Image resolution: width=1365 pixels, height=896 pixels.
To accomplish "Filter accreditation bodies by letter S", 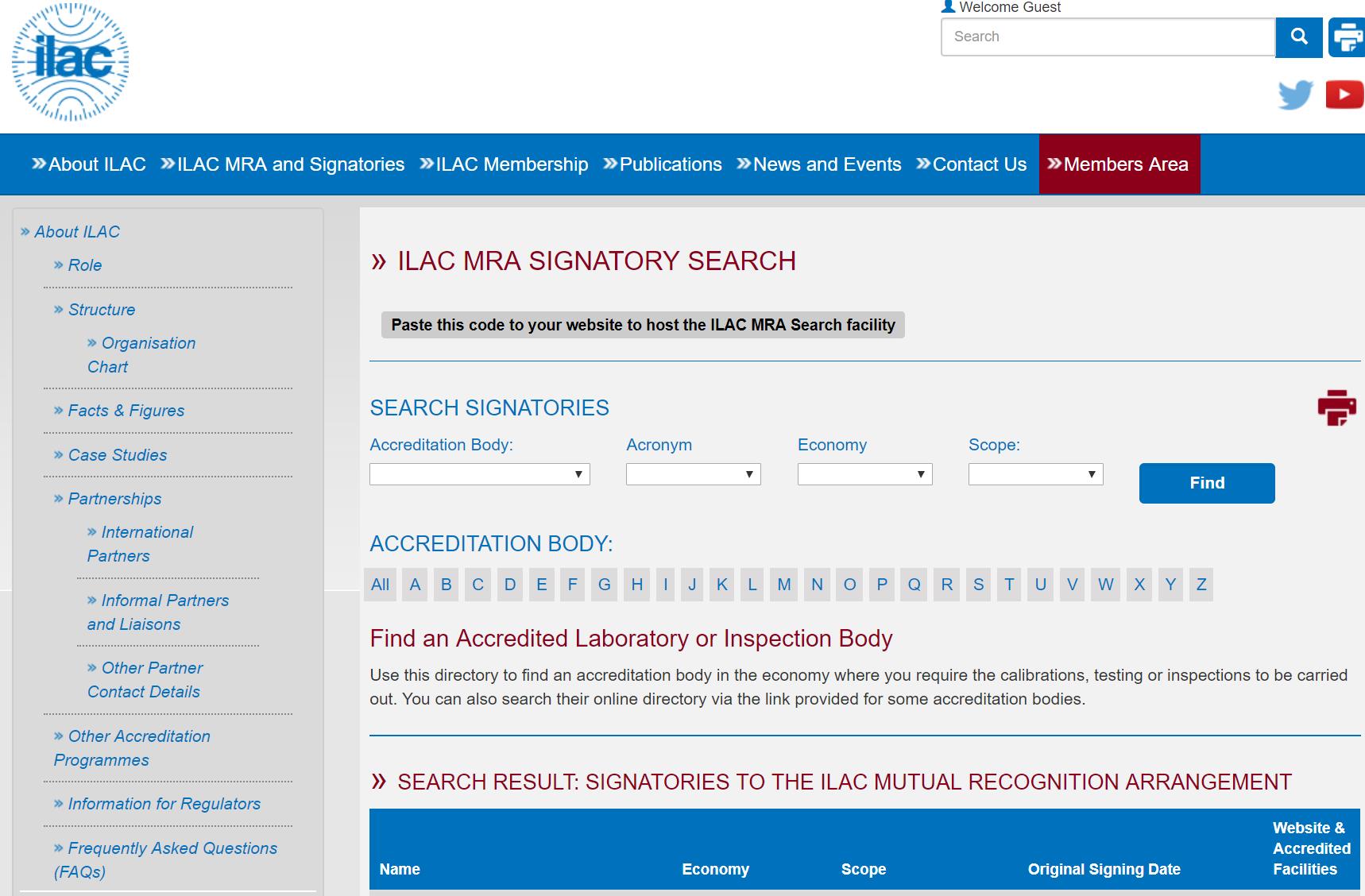I will click(979, 585).
